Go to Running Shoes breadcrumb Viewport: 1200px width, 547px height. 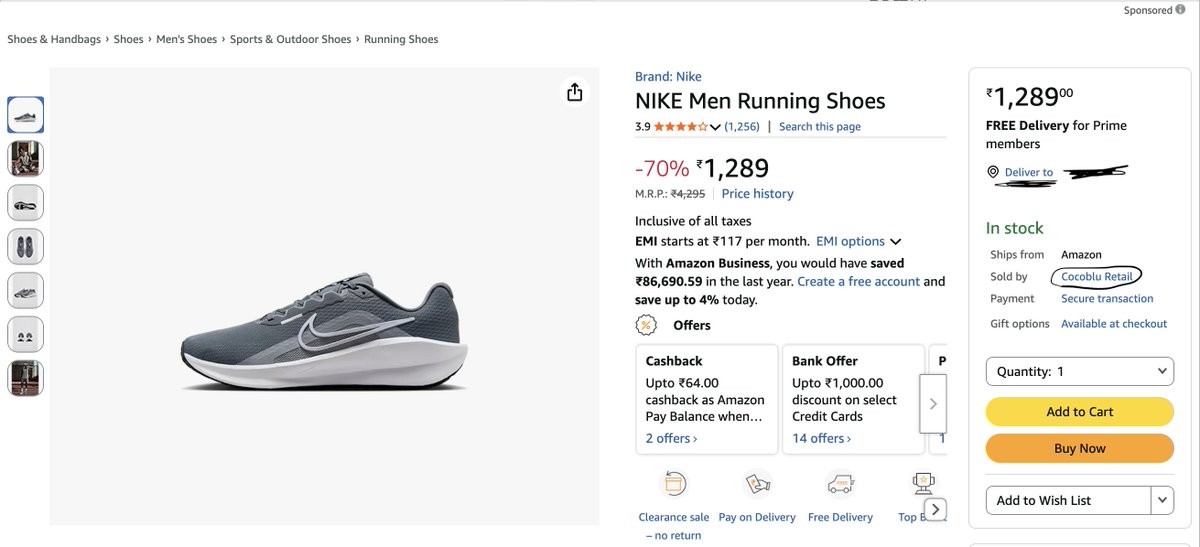[401, 39]
